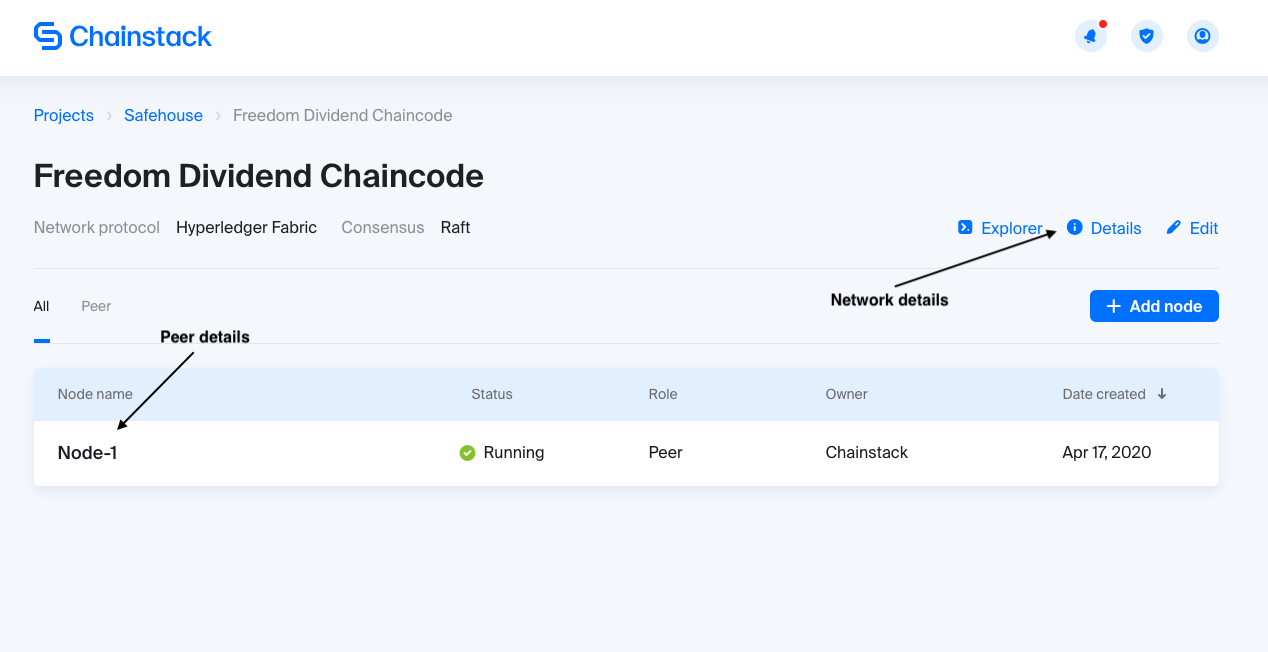Open the user account profile icon
The width and height of the screenshot is (1268, 652).
[x=1202, y=37]
